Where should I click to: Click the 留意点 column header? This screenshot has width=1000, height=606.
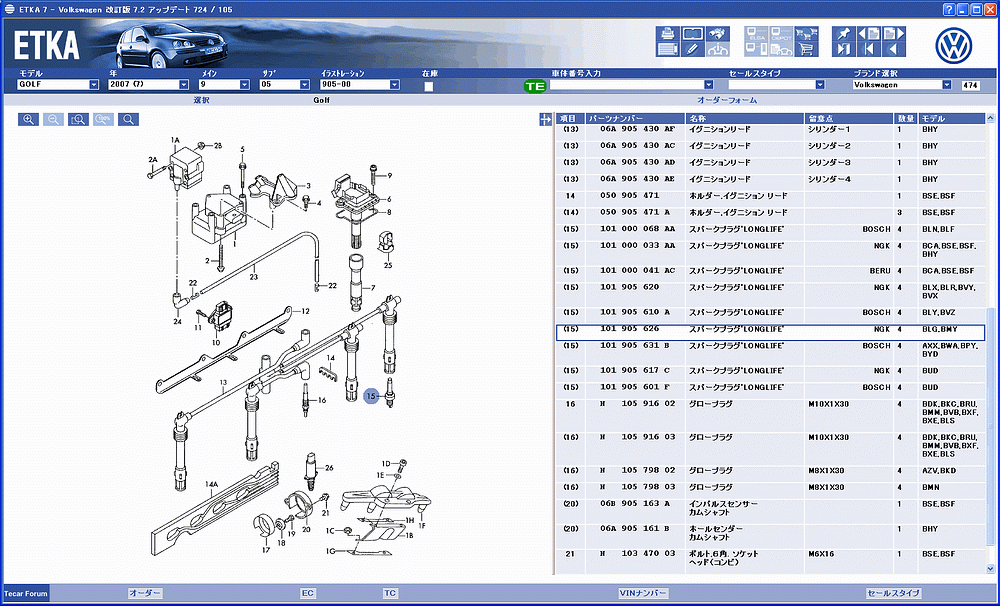(849, 119)
